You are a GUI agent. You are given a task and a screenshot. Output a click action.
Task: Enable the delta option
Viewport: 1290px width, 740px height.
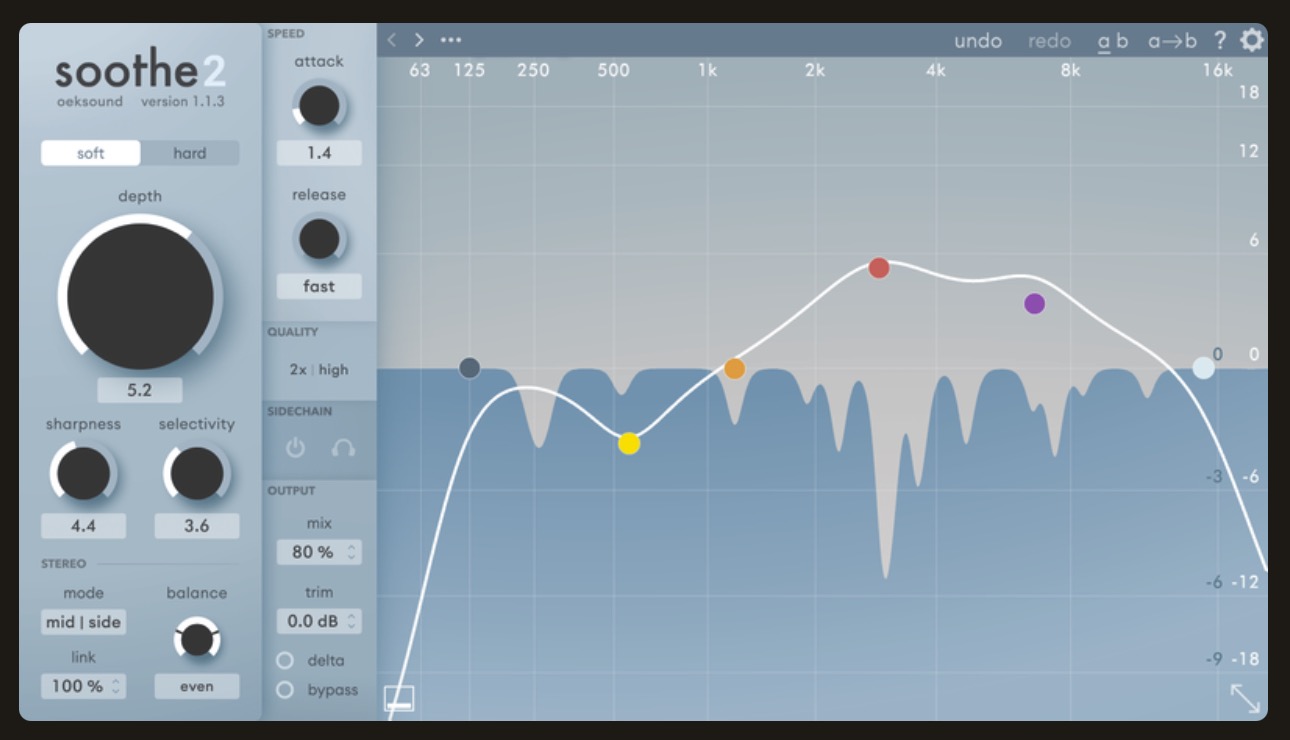tap(285, 660)
